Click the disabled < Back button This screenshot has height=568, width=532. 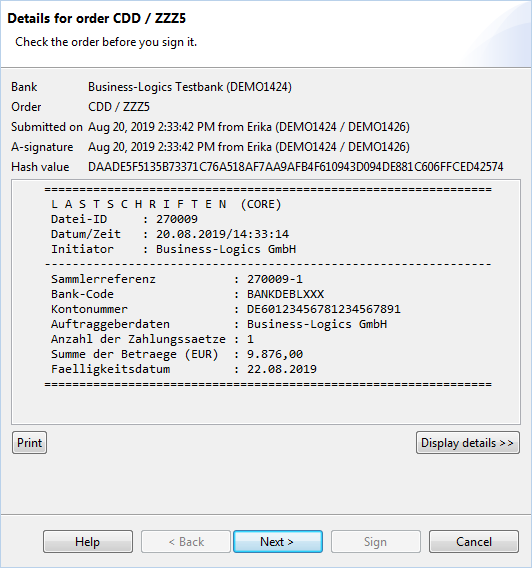click(186, 542)
